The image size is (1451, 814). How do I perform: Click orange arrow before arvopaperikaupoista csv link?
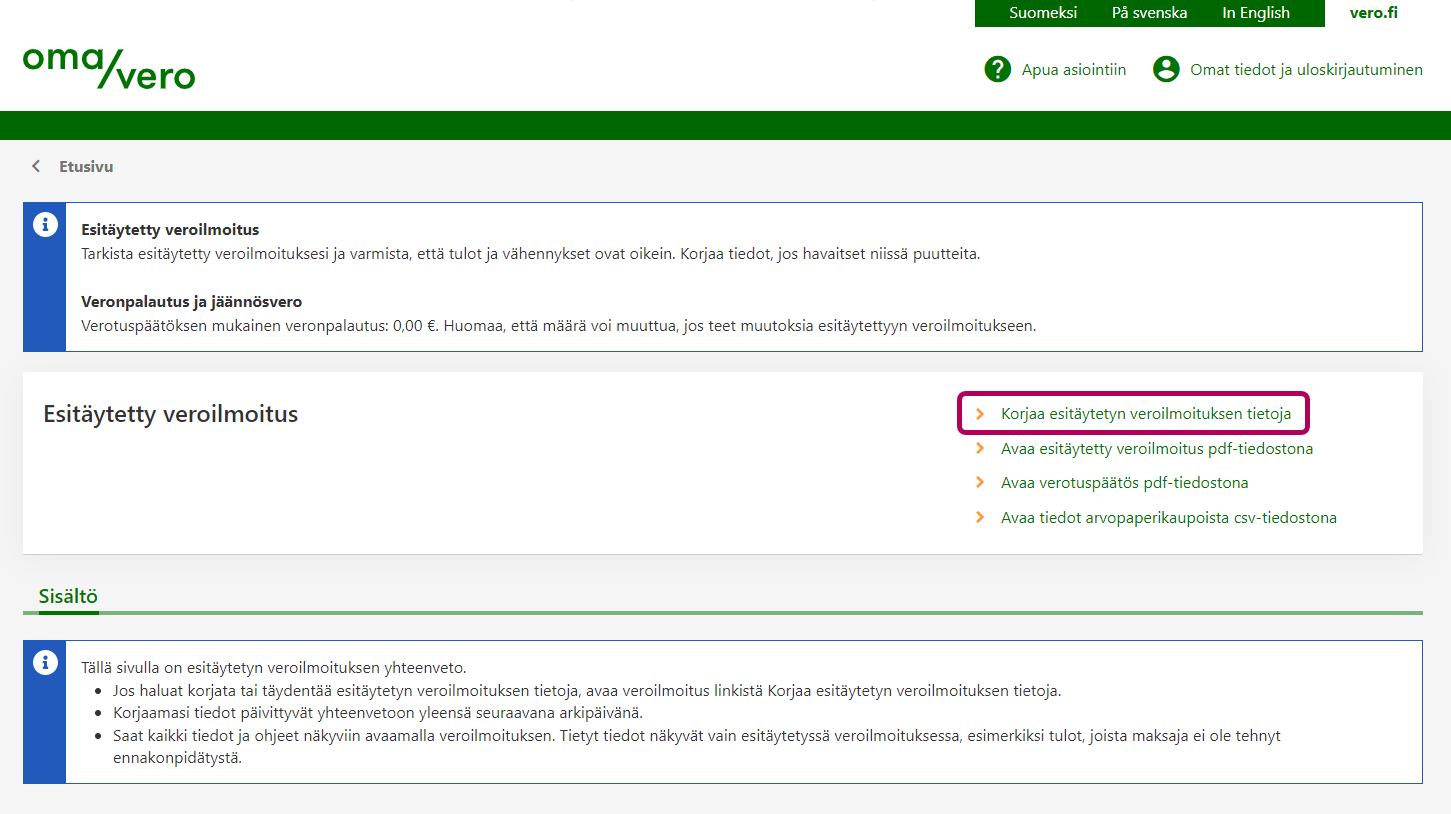(980, 518)
